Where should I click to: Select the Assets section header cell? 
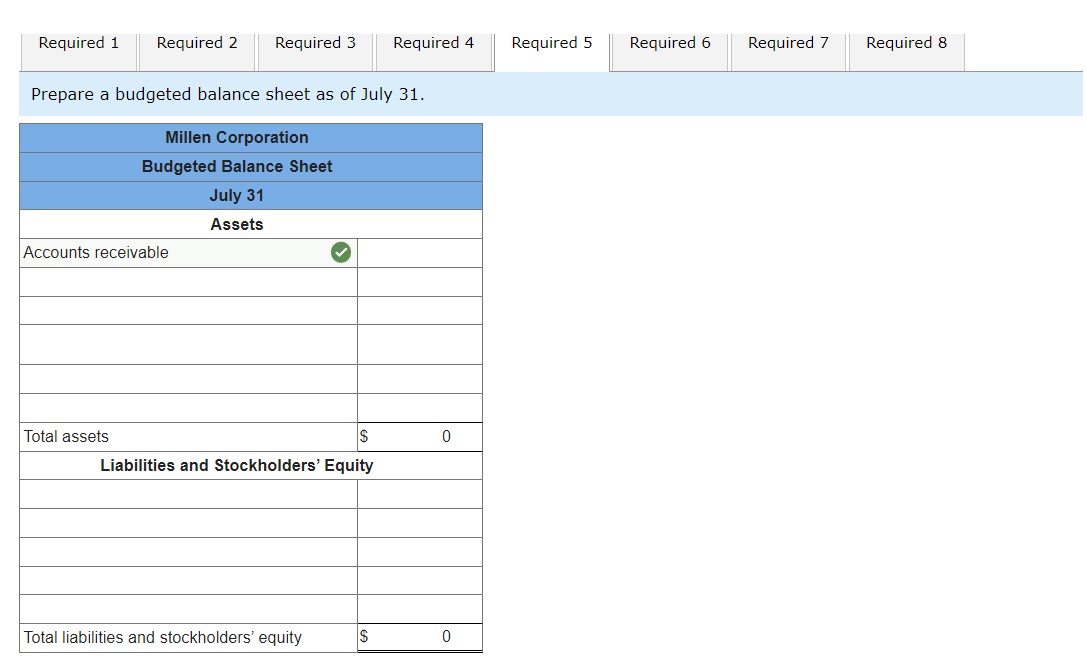pyautogui.click(x=237, y=224)
